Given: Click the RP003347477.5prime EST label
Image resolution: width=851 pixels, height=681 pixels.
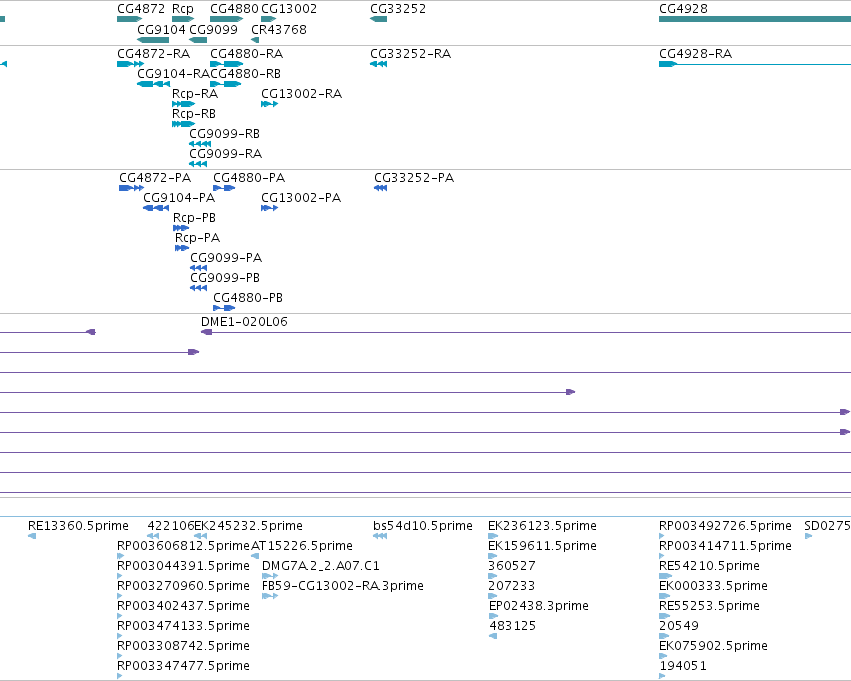Looking at the screenshot, I should pyautogui.click(x=183, y=666).
